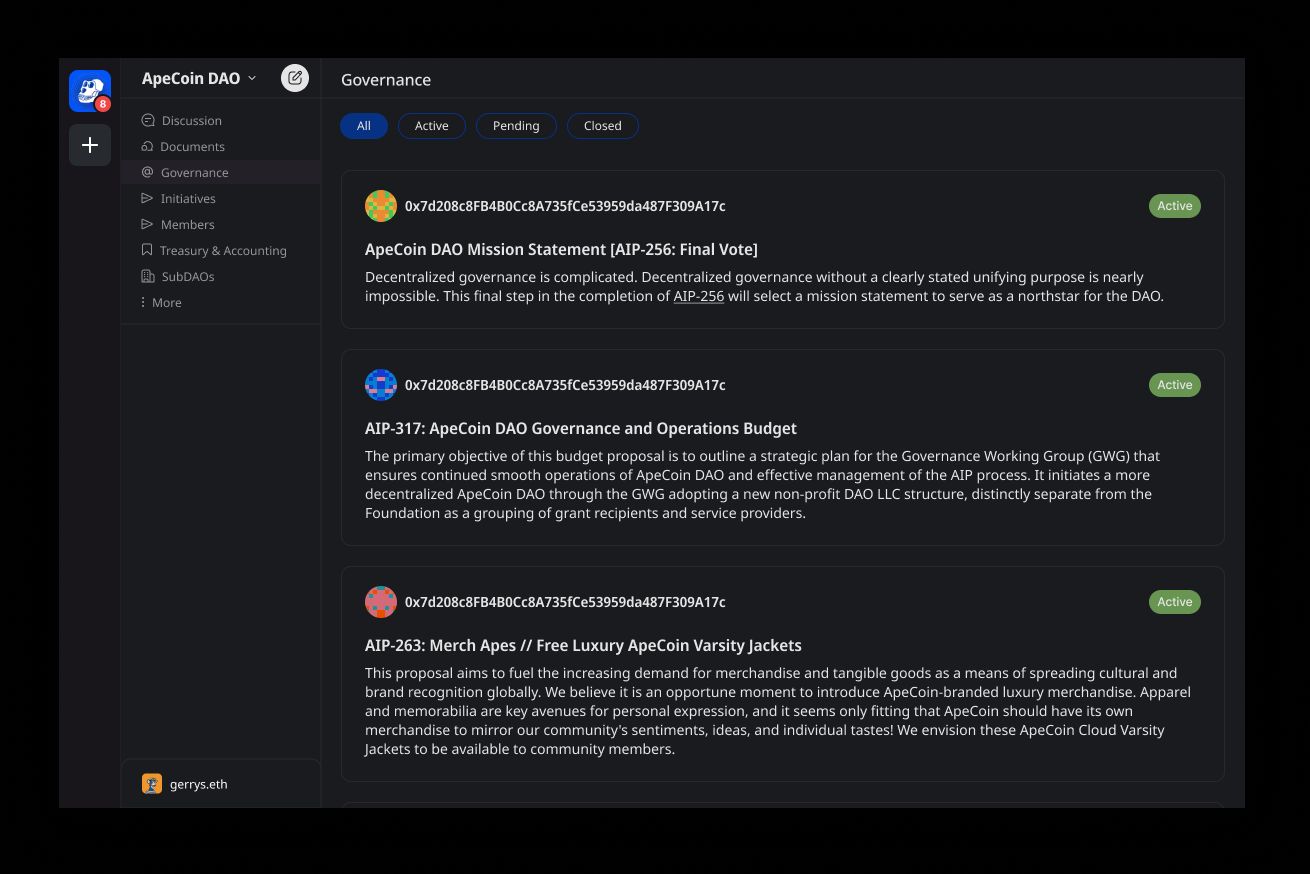This screenshot has width=1310, height=874.
Task: Click the Active badge on AIP-317 proposal
Action: click(x=1175, y=385)
